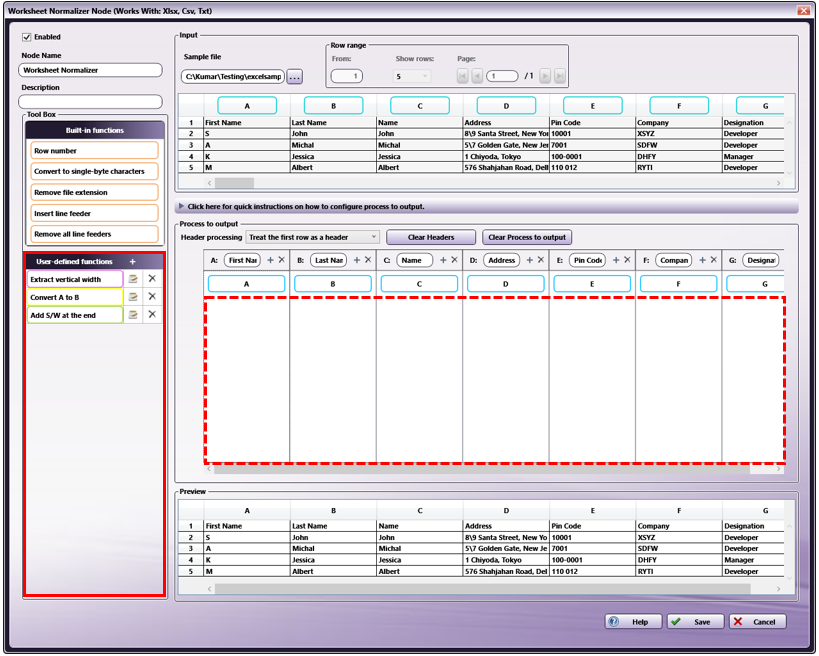The height and width of the screenshot is (656, 819).
Task: Close the Worksheet Normalizer Node window
Action: (803, 10)
